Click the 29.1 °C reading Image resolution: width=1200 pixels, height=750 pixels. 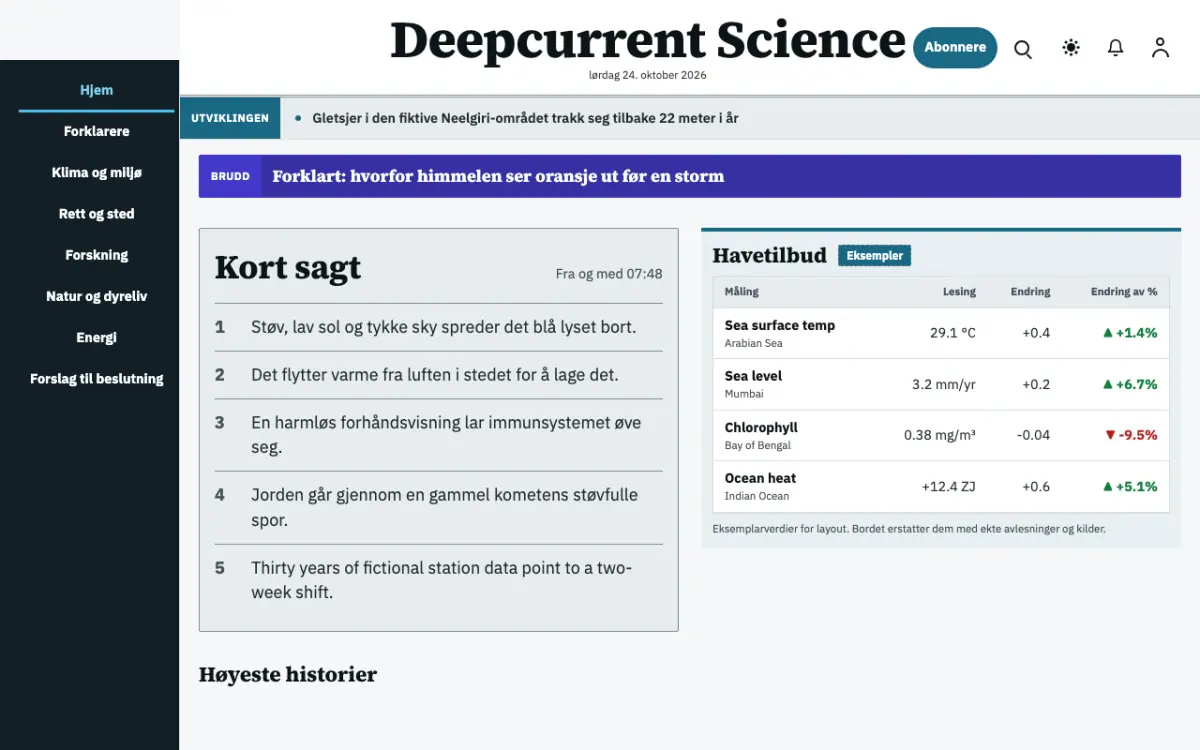click(x=953, y=333)
